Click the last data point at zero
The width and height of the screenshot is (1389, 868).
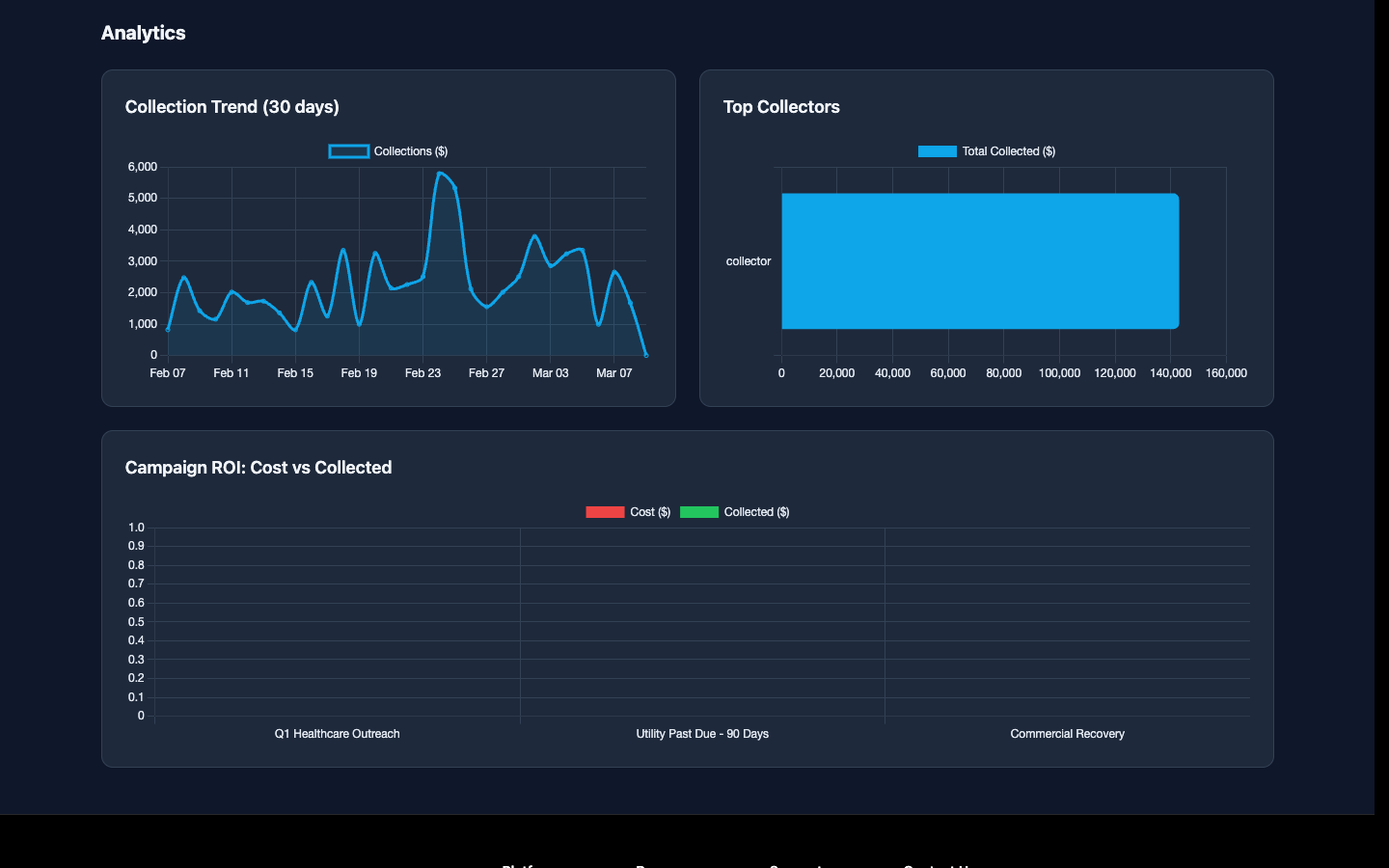[x=645, y=355]
